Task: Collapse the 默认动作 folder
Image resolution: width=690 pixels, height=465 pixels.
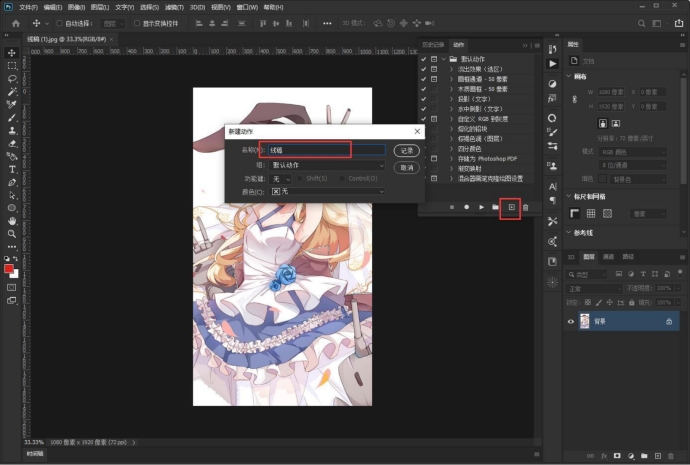Action: point(444,59)
